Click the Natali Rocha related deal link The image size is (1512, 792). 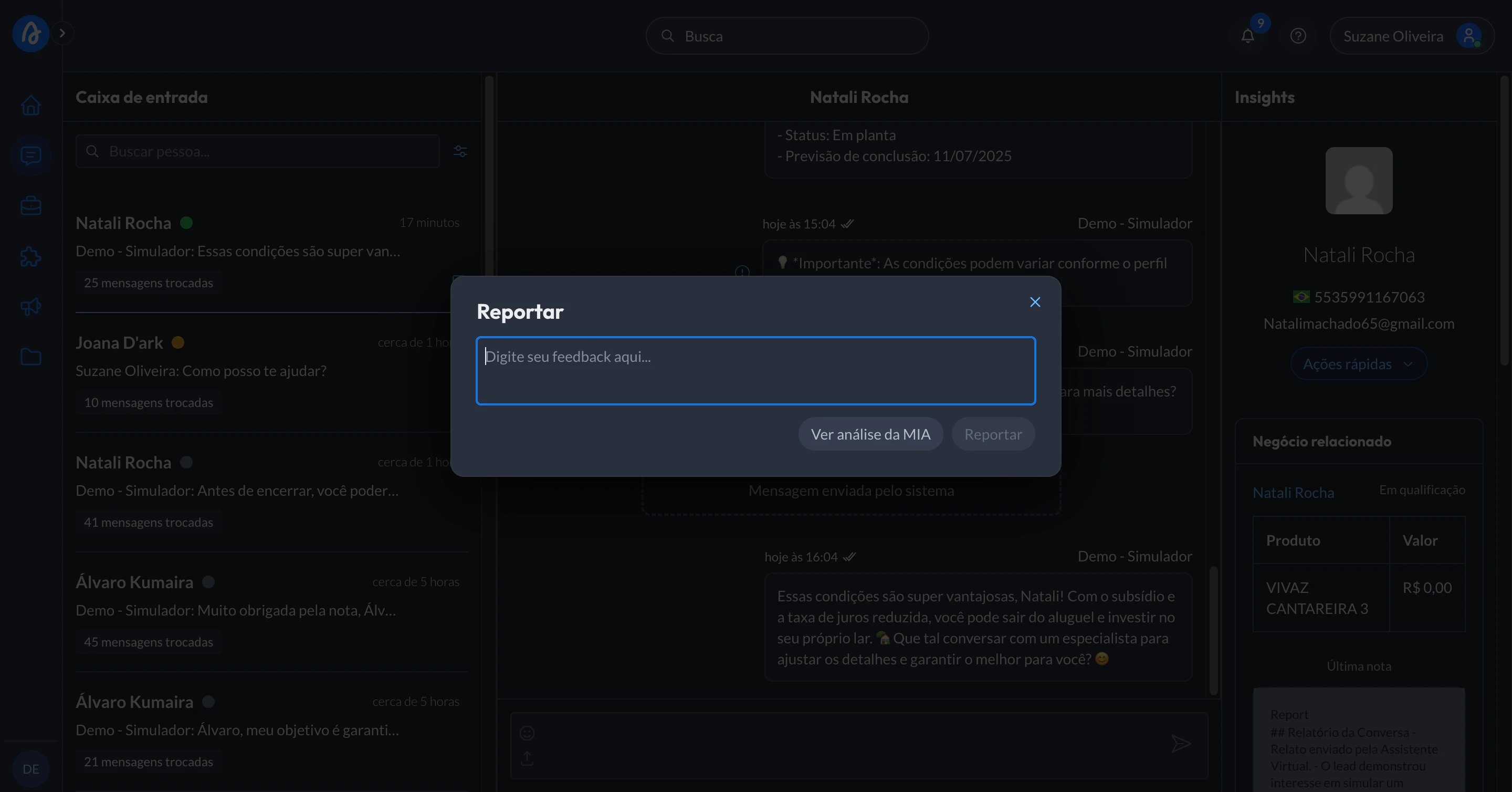(1293, 493)
